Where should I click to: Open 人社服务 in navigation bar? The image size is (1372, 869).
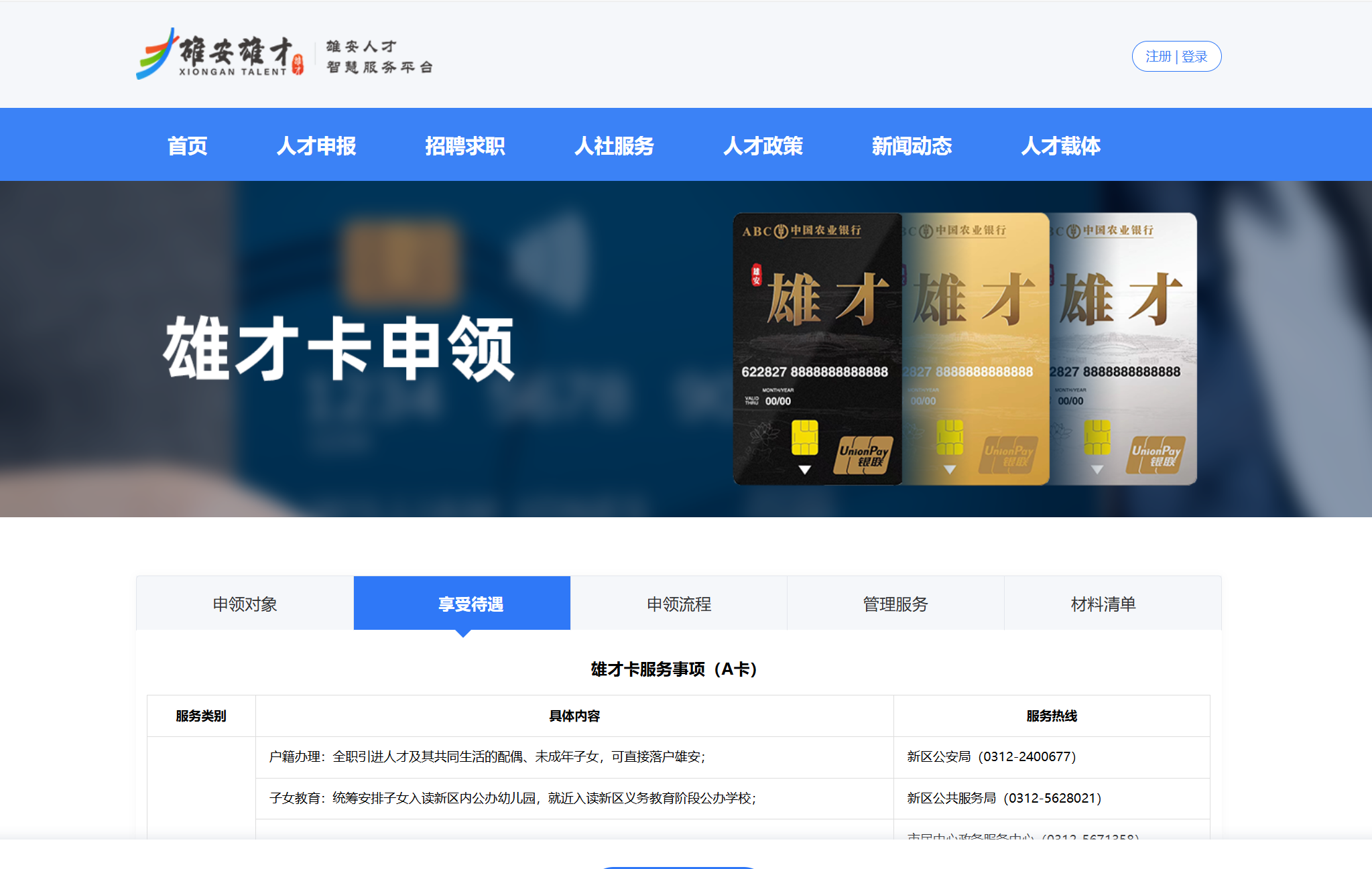(x=613, y=145)
